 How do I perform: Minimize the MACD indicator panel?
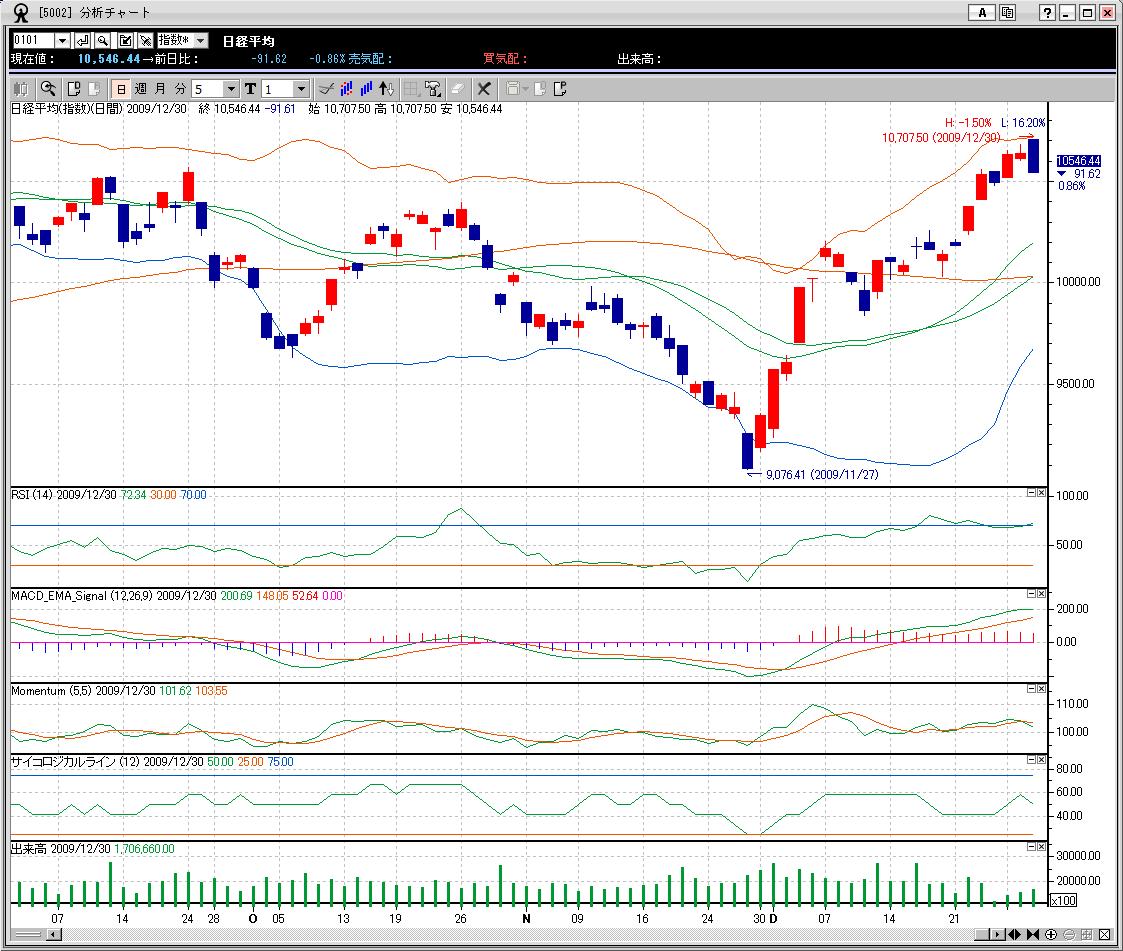coord(1030,594)
